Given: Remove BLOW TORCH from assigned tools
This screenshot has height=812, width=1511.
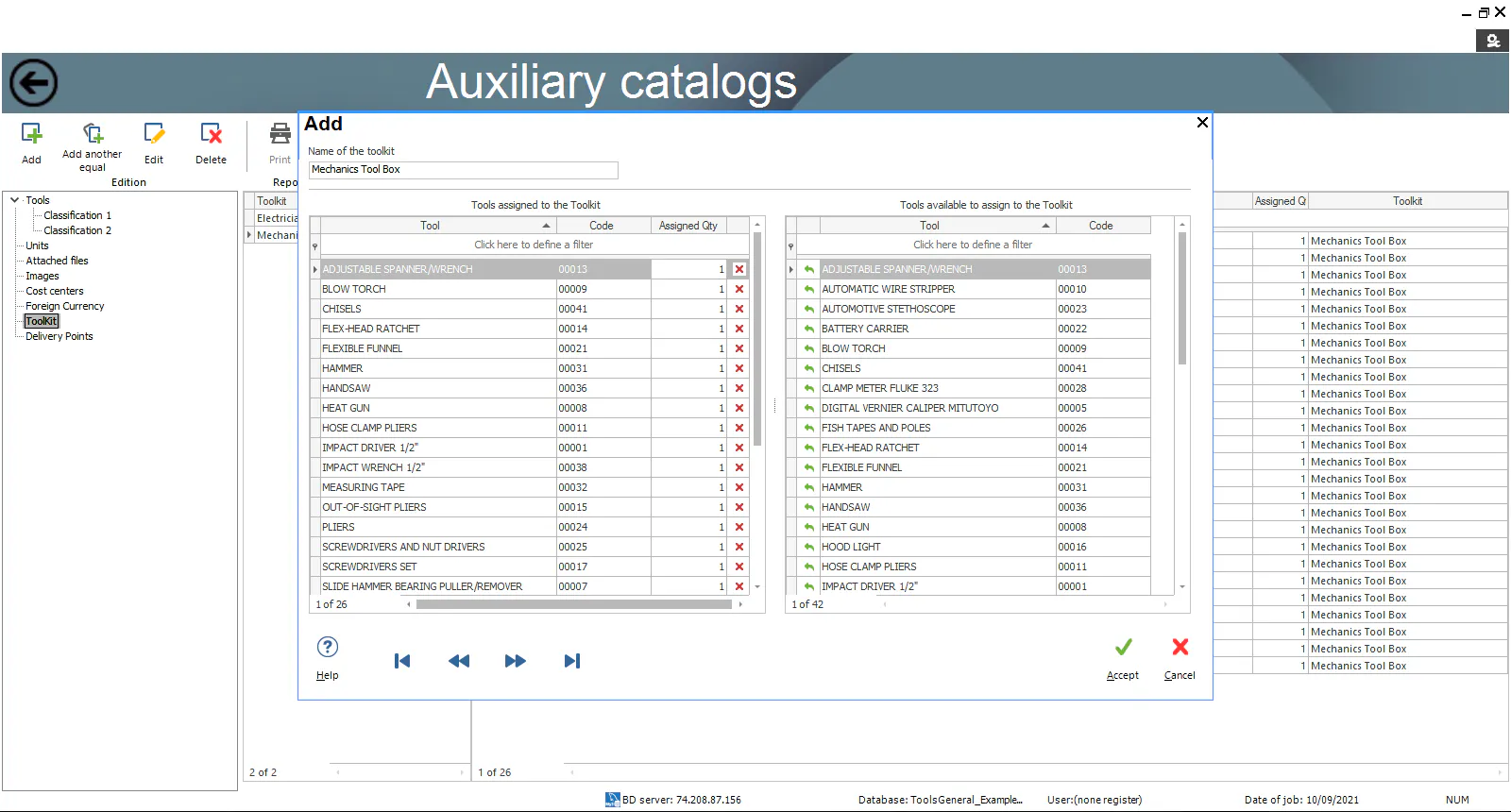Looking at the screenshot, I should pos(739,289).
